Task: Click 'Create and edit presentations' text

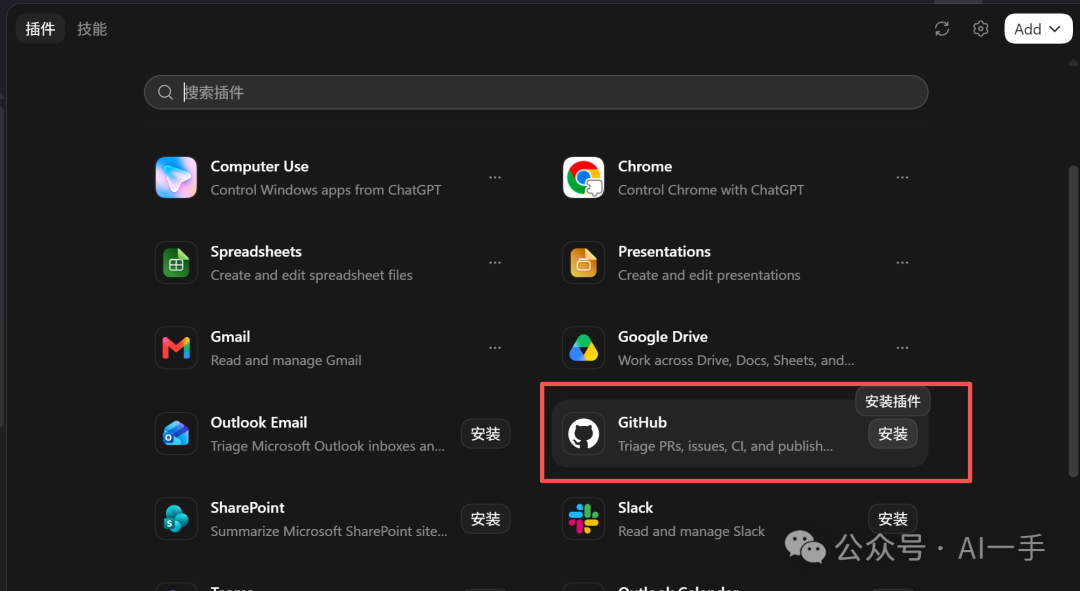Action: pyautogui.click(x=709, y=276)
